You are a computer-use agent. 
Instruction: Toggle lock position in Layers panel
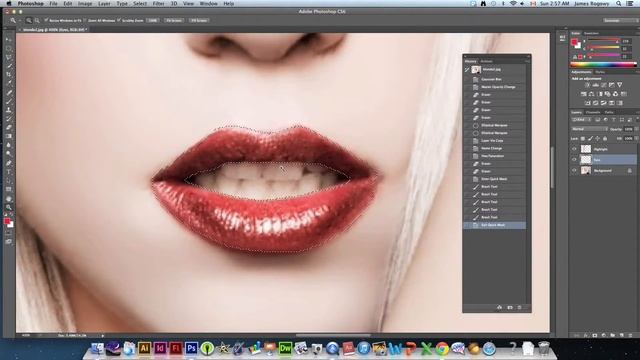click(598, 138)
